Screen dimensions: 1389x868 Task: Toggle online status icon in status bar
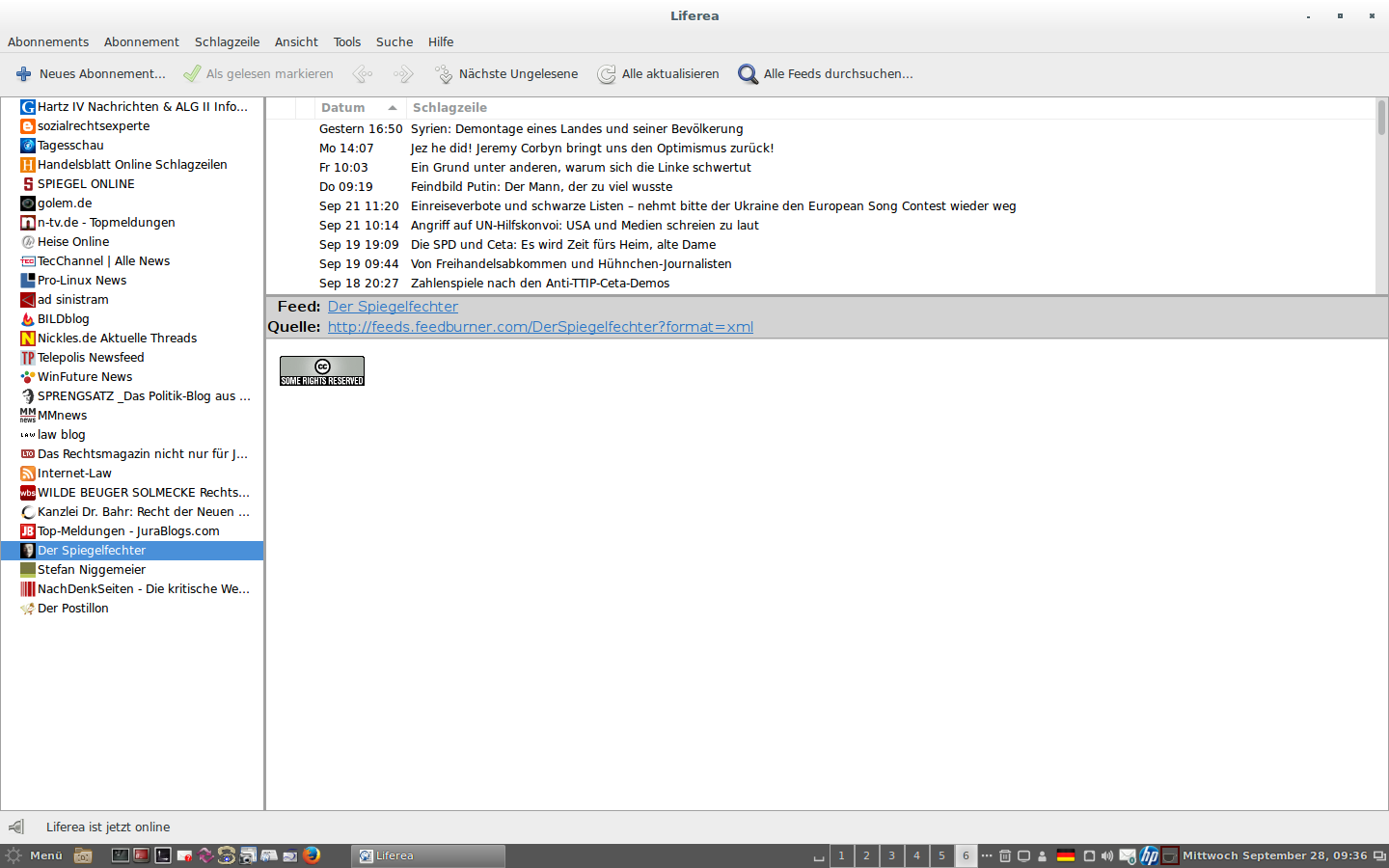click(15, 827)
